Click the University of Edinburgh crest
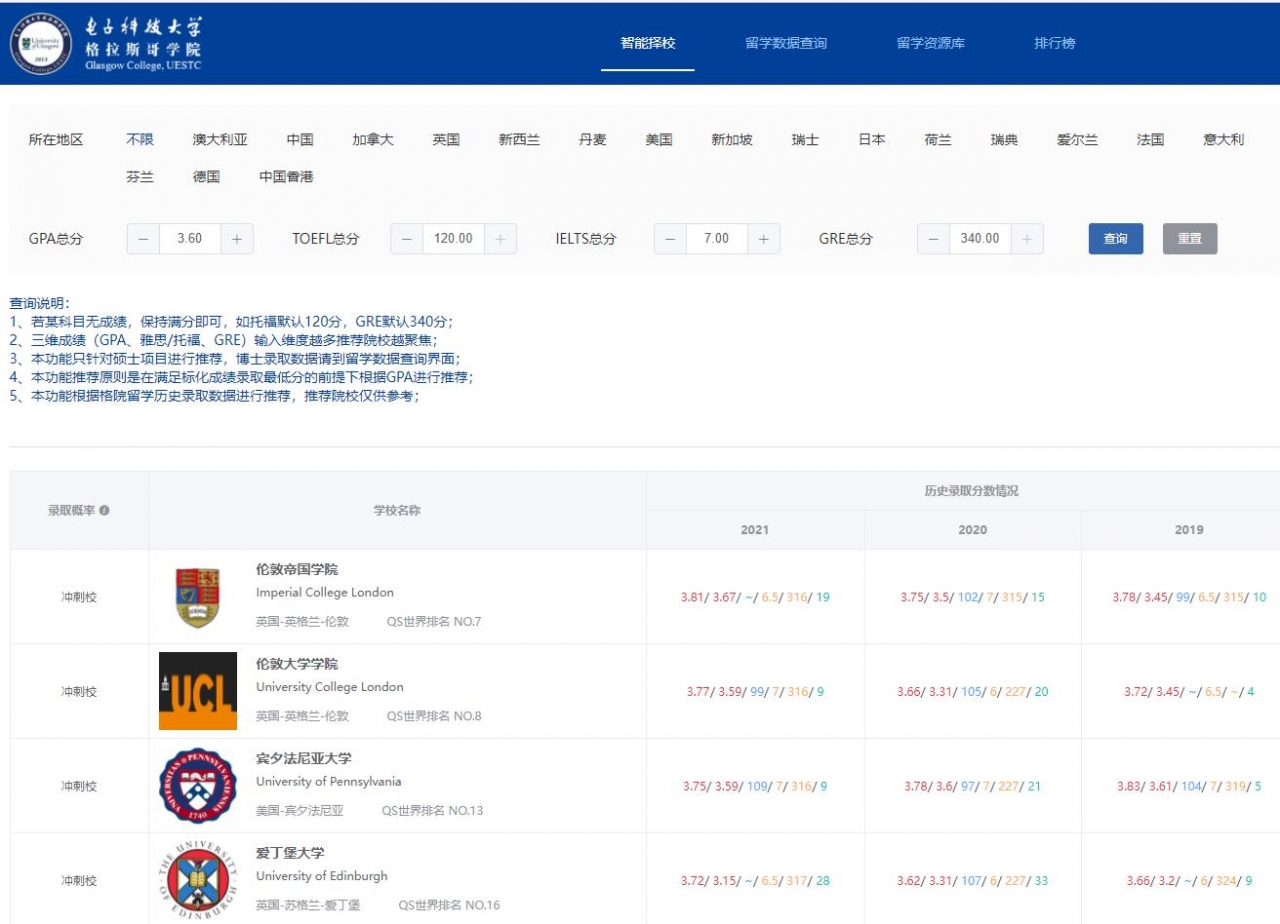1280x924 pixels. pyautogui.click(x=198, y=878)
